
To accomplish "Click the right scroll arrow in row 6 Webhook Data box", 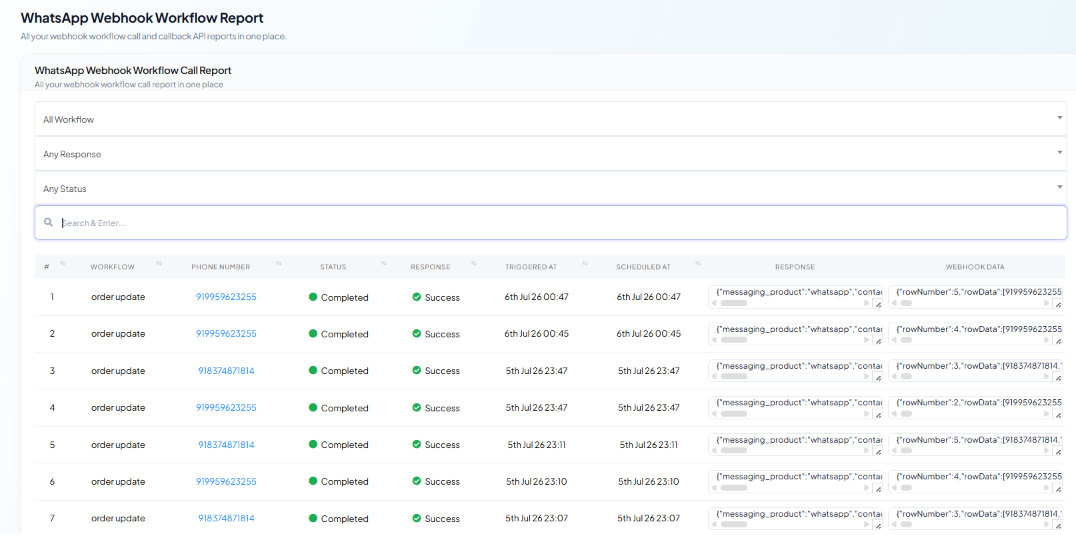I will point(1047,488).
